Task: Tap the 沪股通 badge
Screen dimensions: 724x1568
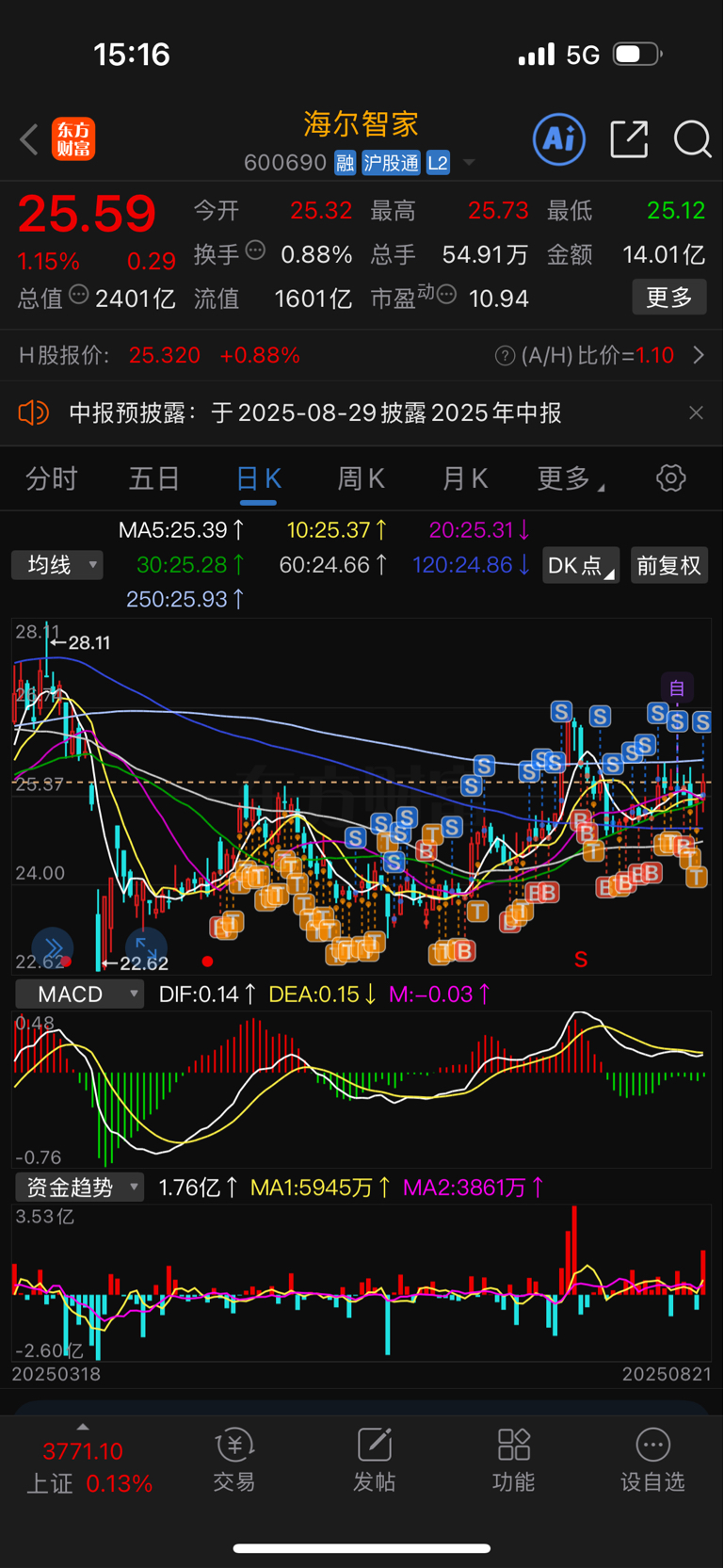Action: point(391,163)
